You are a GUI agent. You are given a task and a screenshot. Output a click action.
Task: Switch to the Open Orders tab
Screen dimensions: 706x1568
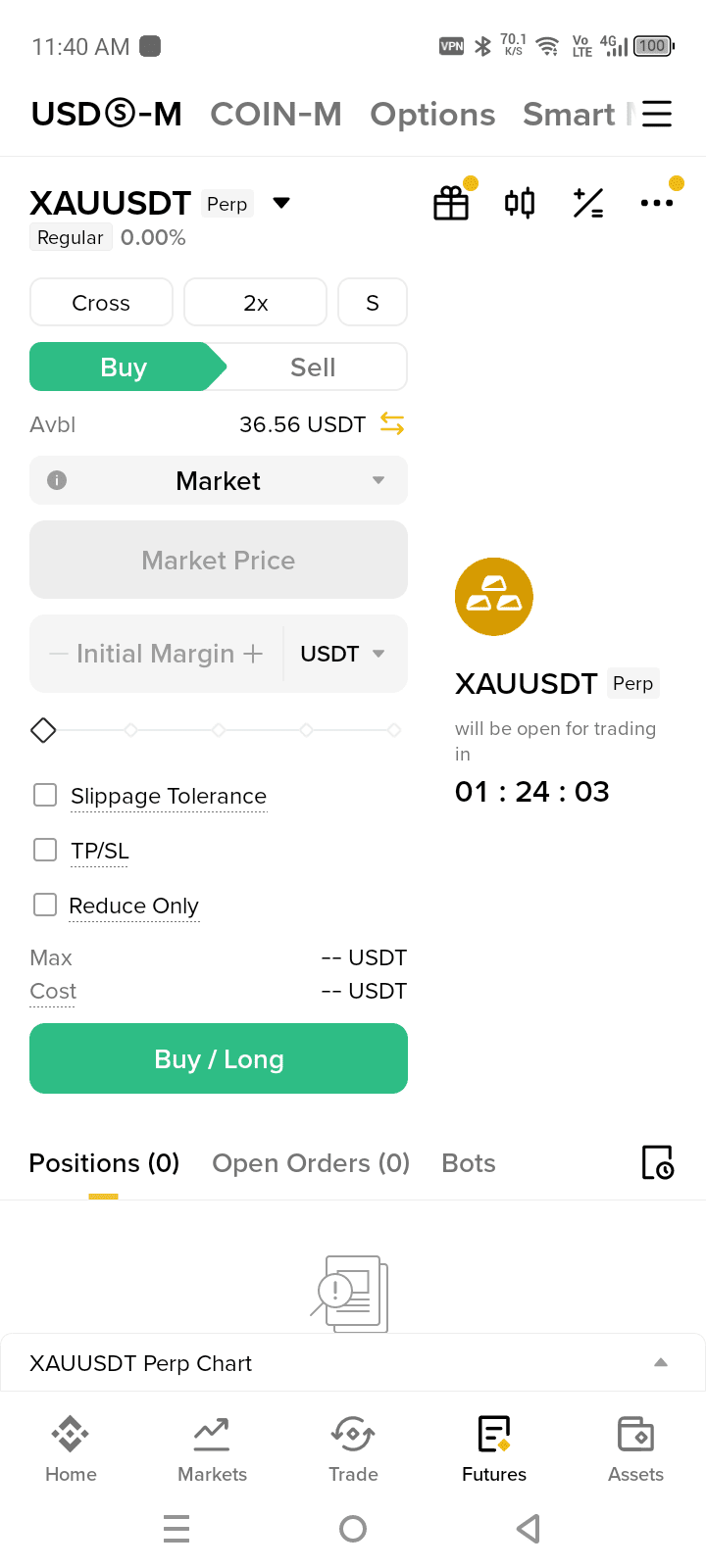pyautogui.click(x=311, y=1163)
